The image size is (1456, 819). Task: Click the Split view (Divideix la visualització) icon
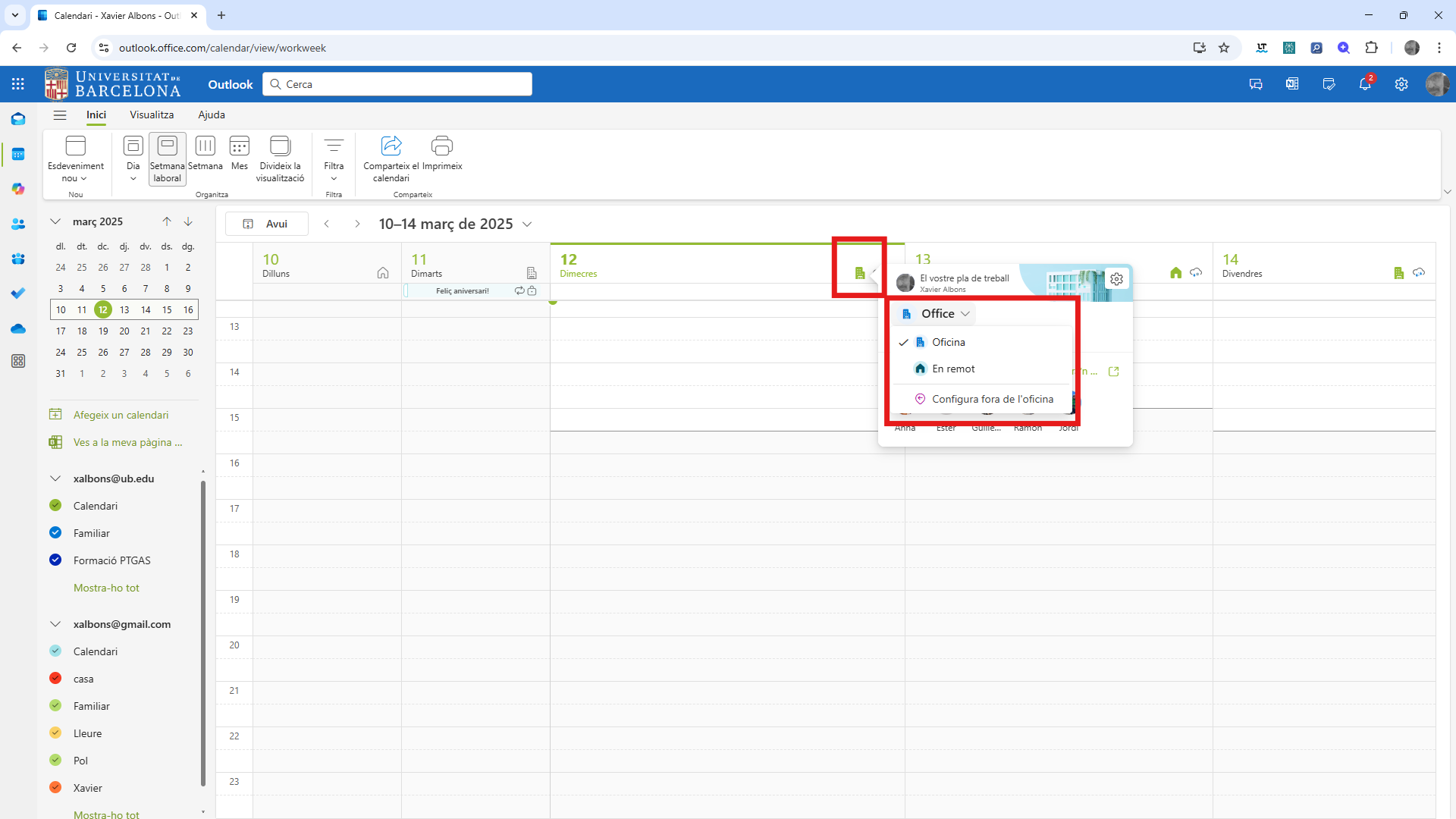[280, 146]
